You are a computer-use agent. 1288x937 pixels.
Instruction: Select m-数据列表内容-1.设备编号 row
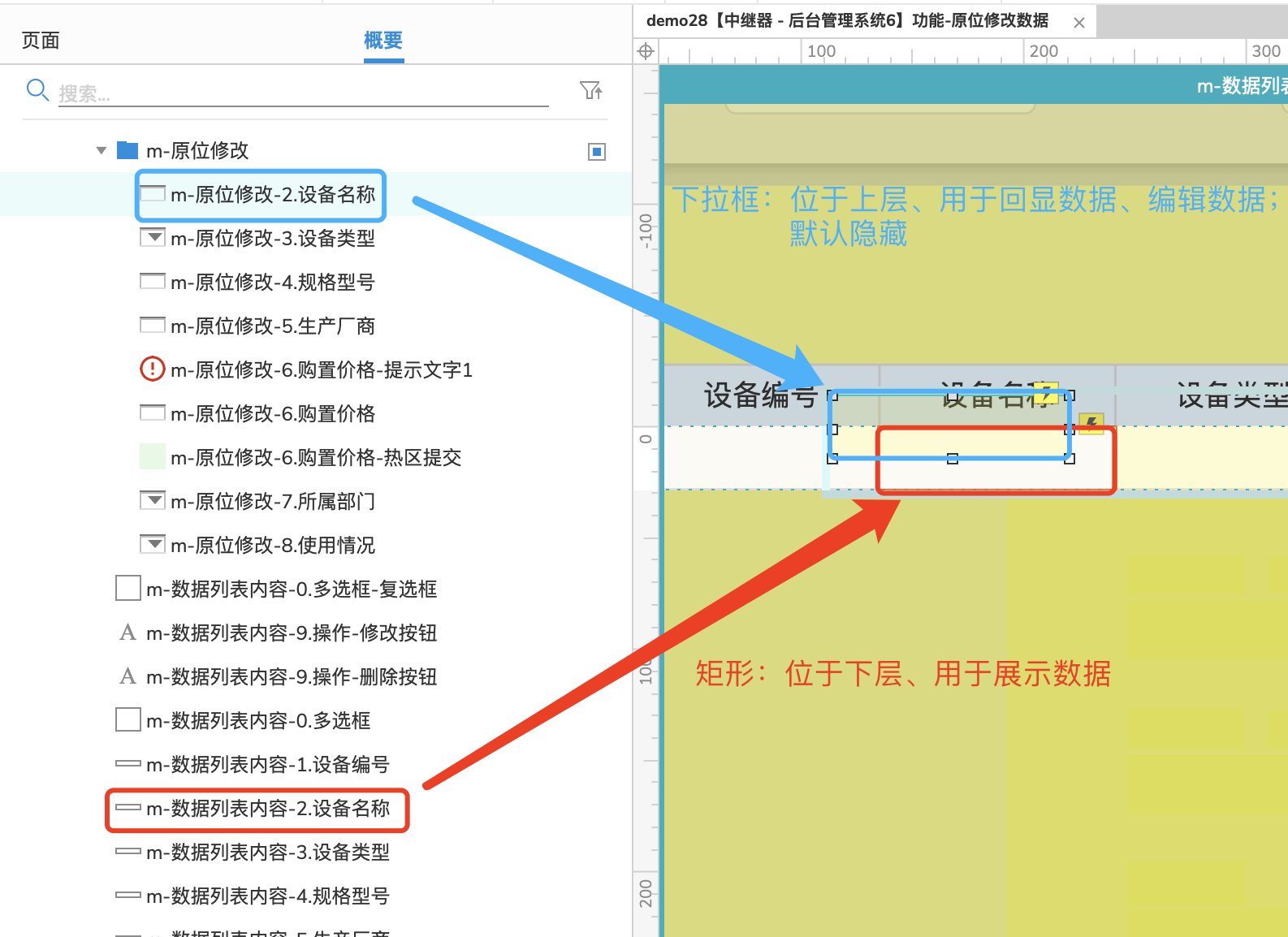317,765
